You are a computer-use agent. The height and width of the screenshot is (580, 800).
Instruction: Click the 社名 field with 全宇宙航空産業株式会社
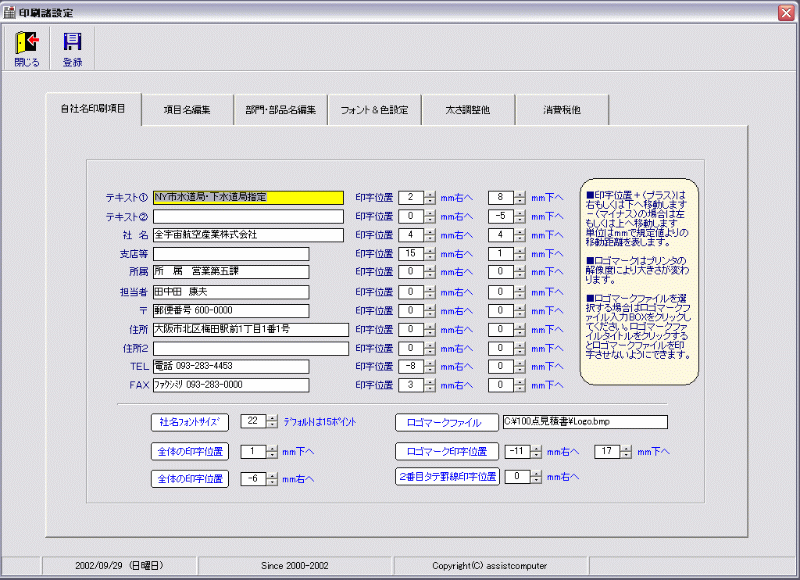[248, 235]
